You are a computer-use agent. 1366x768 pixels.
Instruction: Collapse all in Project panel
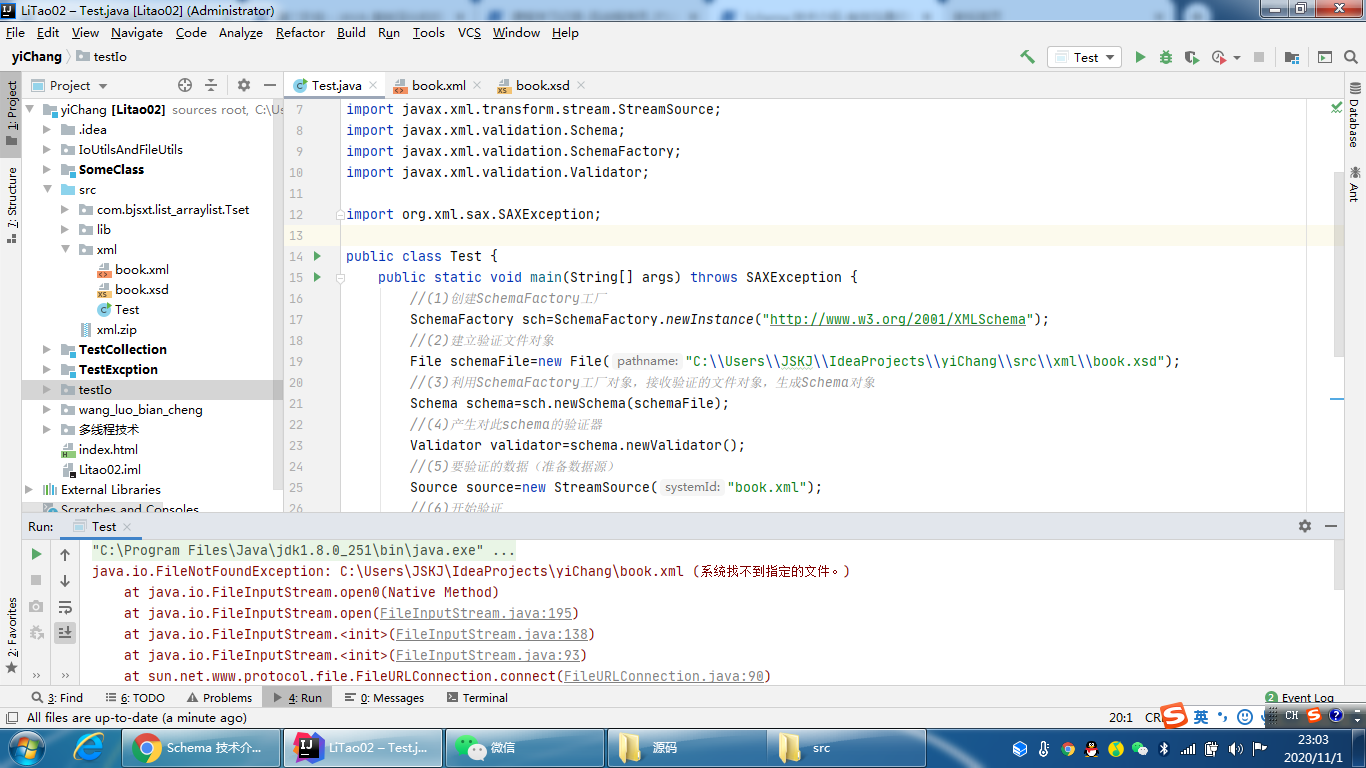click(211, 85)
